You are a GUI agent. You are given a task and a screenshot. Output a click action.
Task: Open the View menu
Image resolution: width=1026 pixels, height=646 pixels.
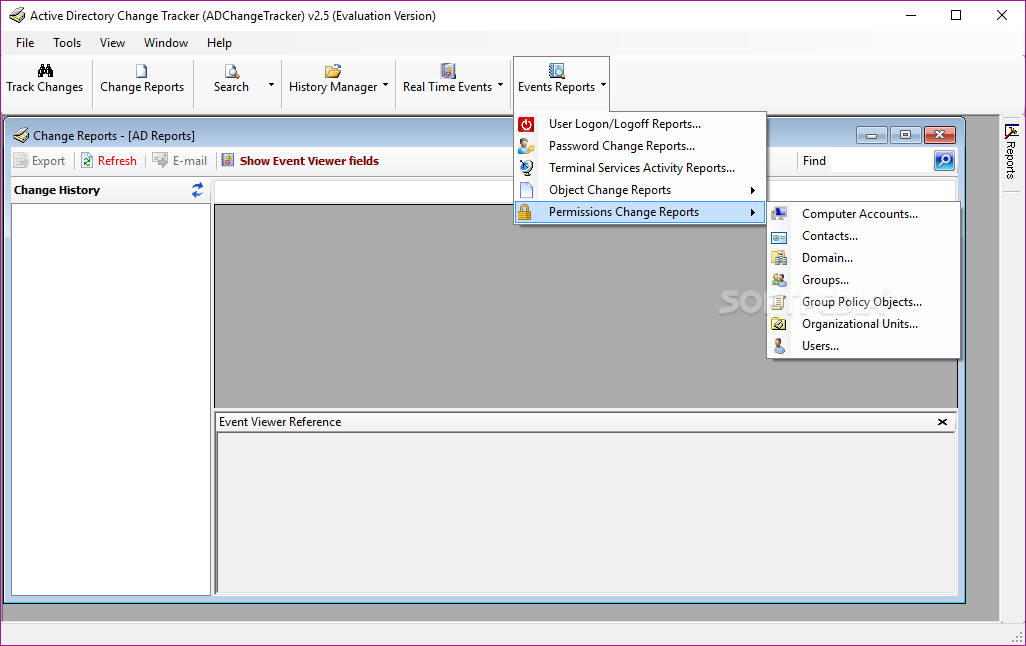pos(112,43)
